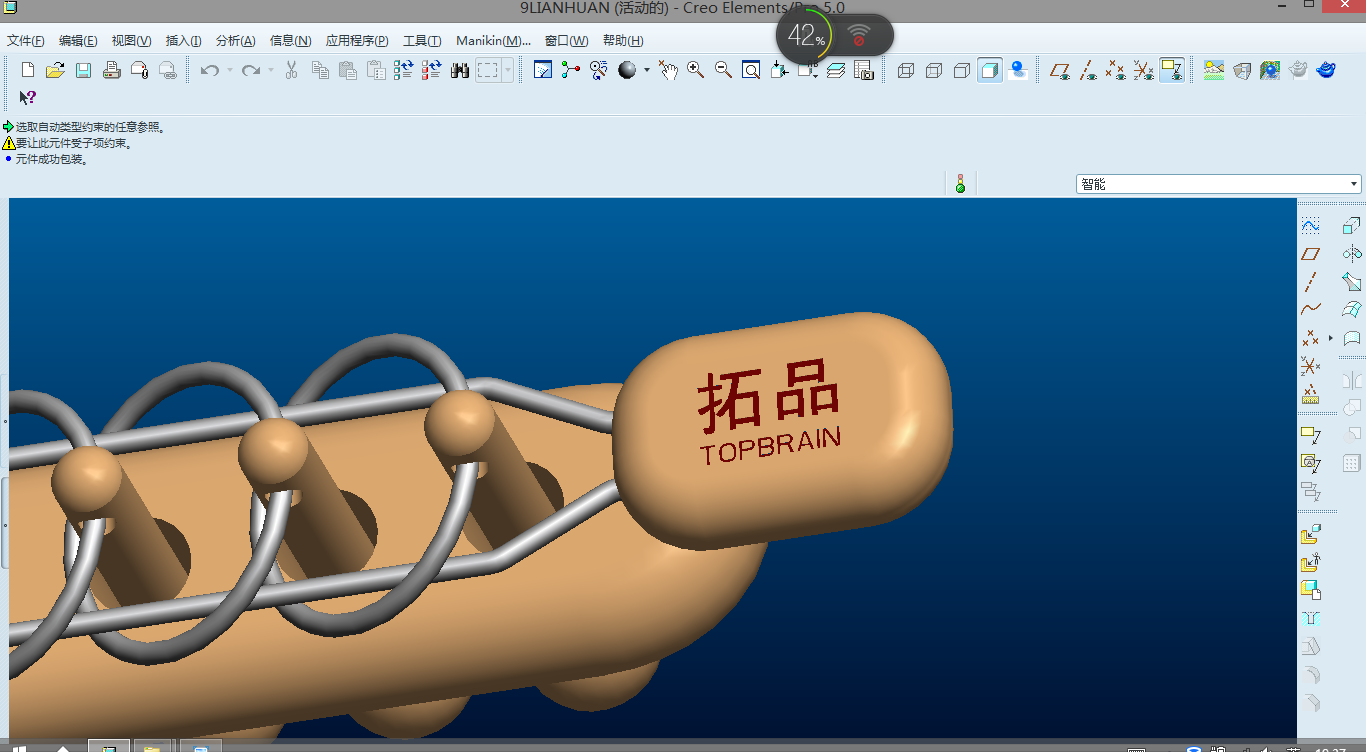
Task: Toggle datum axes display
Action: click(x=1088, y=70)
